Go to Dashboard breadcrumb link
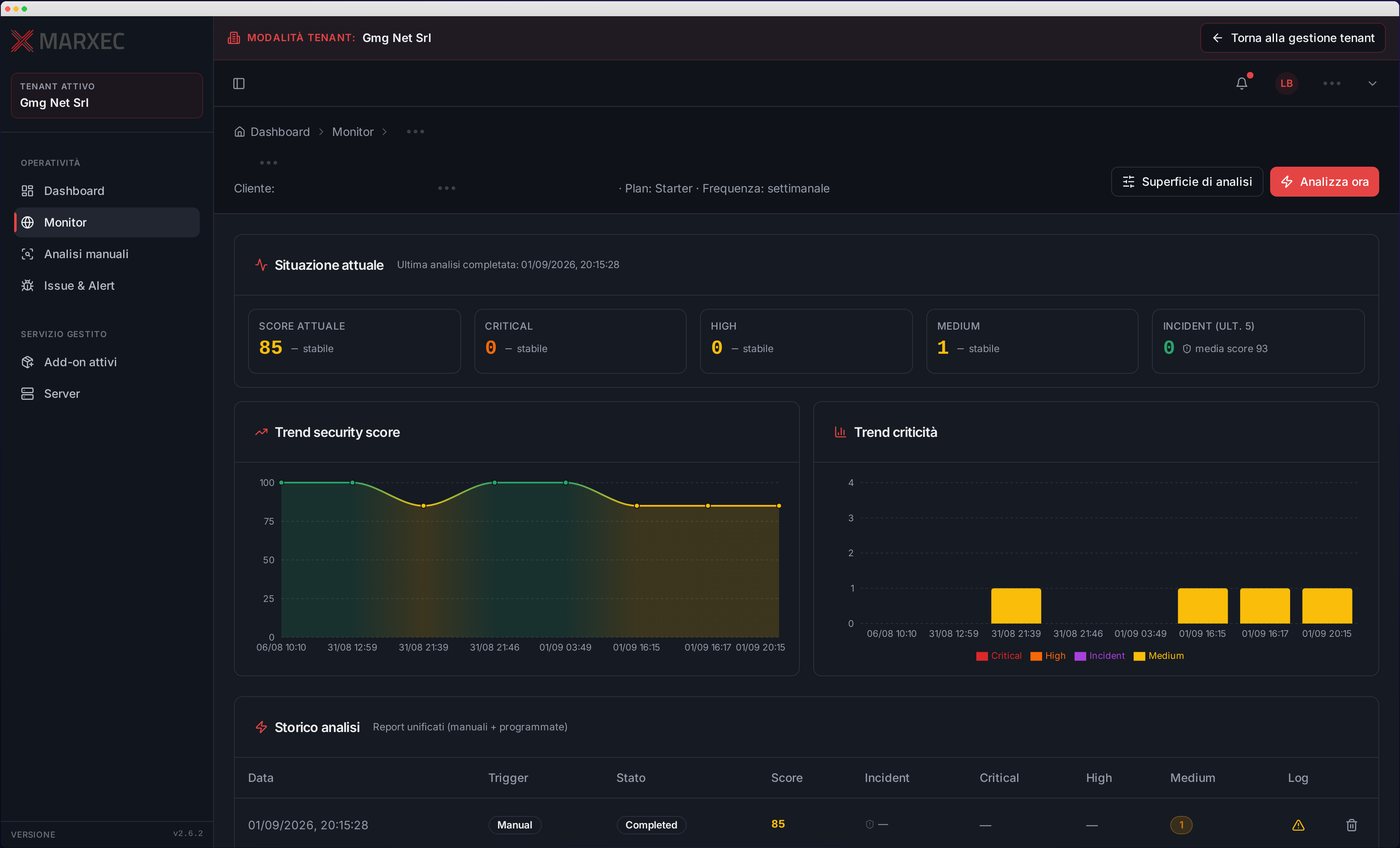 click(x=280, y=132)
